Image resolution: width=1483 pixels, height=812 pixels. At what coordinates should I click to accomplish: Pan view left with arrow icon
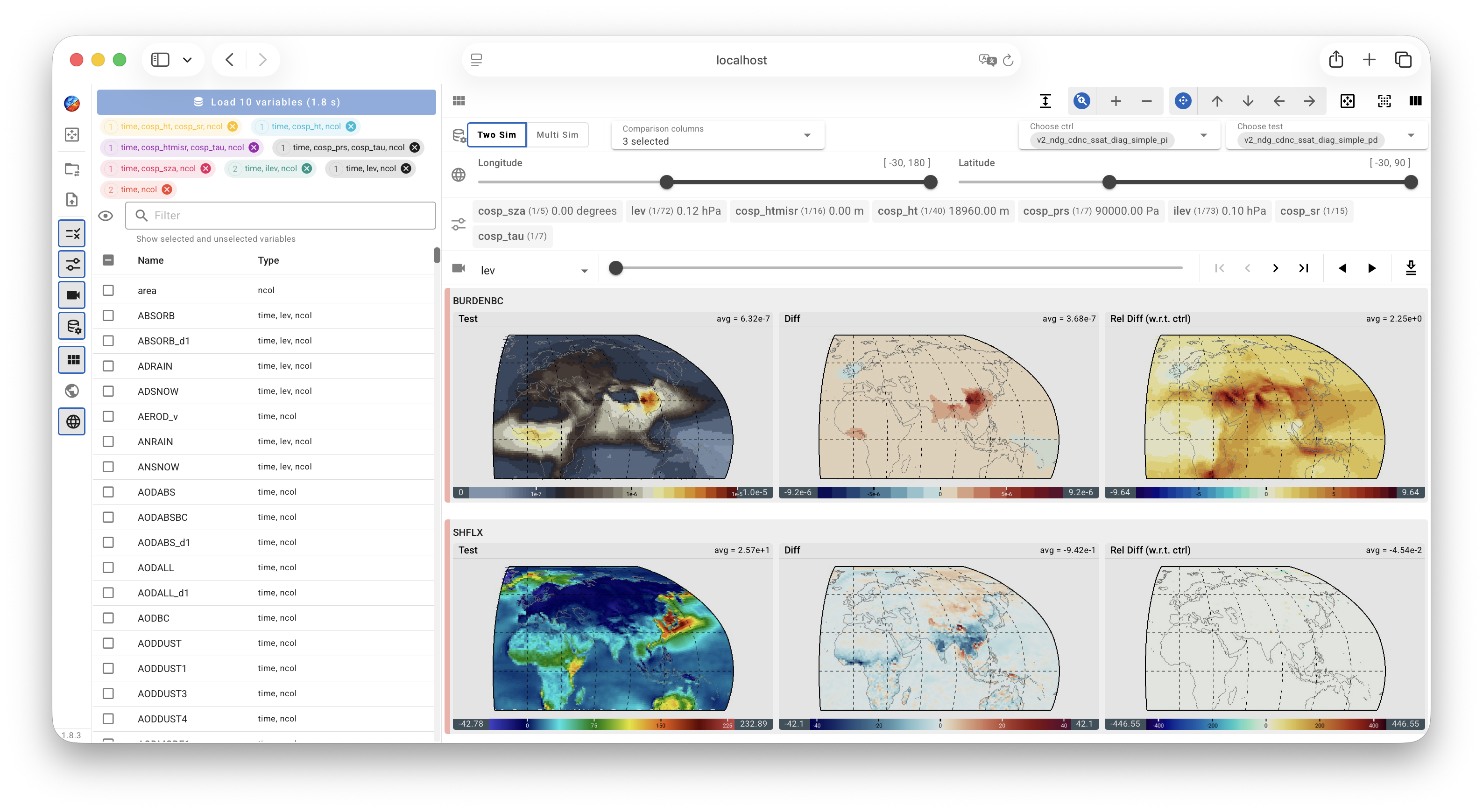pyautogui.click(x=1278, y=101)
